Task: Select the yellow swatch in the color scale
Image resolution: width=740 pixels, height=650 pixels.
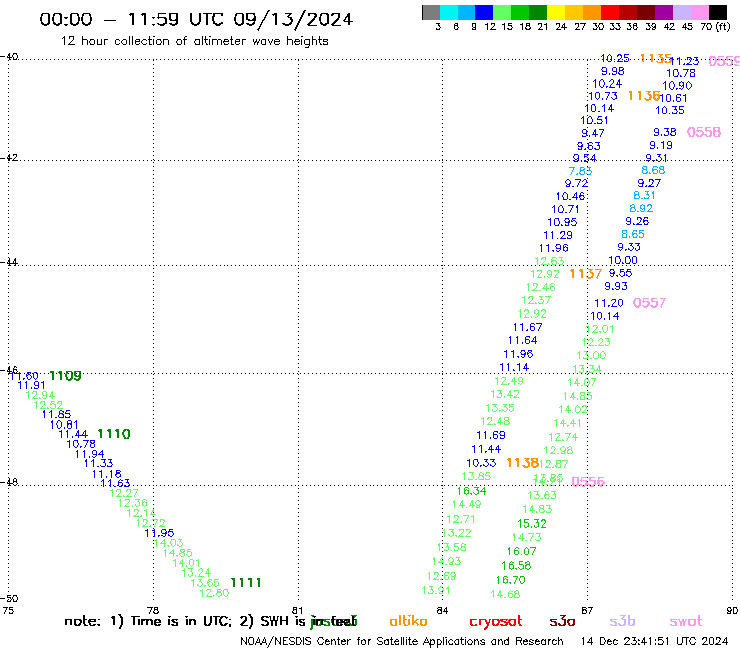Action: tap(556, 12)
